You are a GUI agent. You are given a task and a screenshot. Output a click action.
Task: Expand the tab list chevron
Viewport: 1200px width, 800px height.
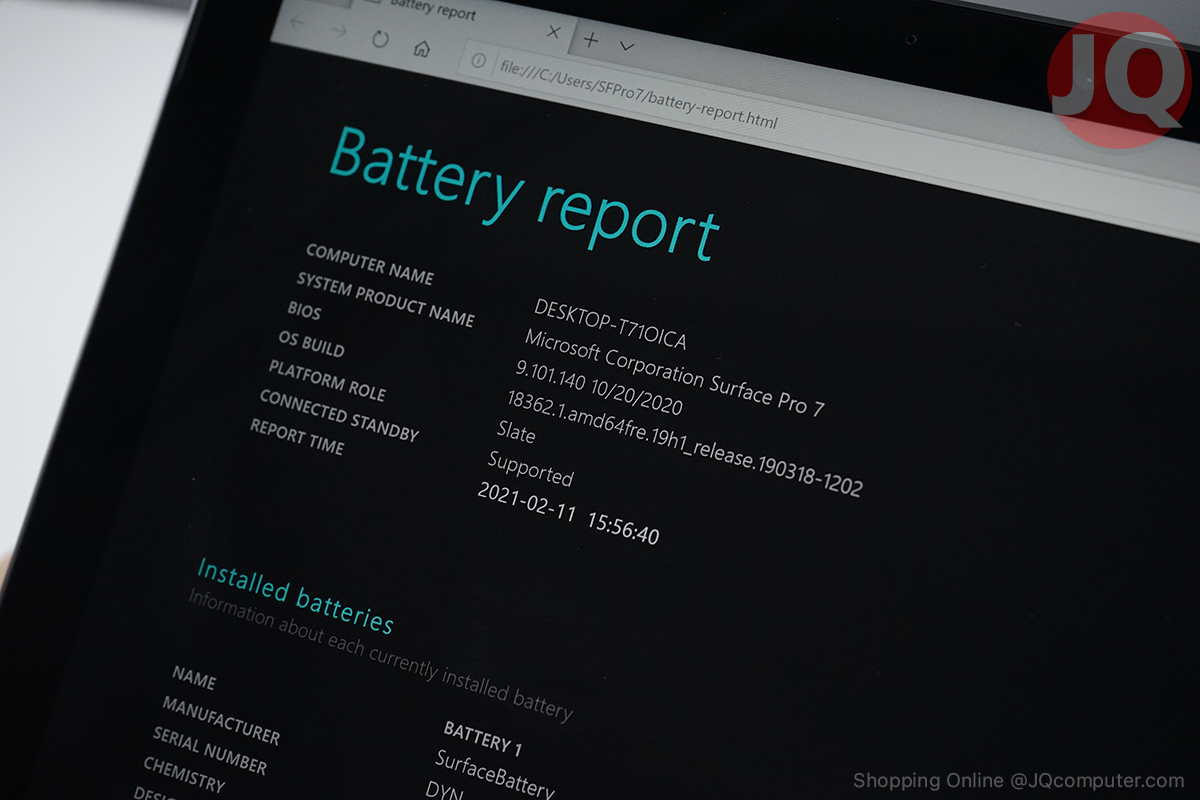(x=627, y=46)
